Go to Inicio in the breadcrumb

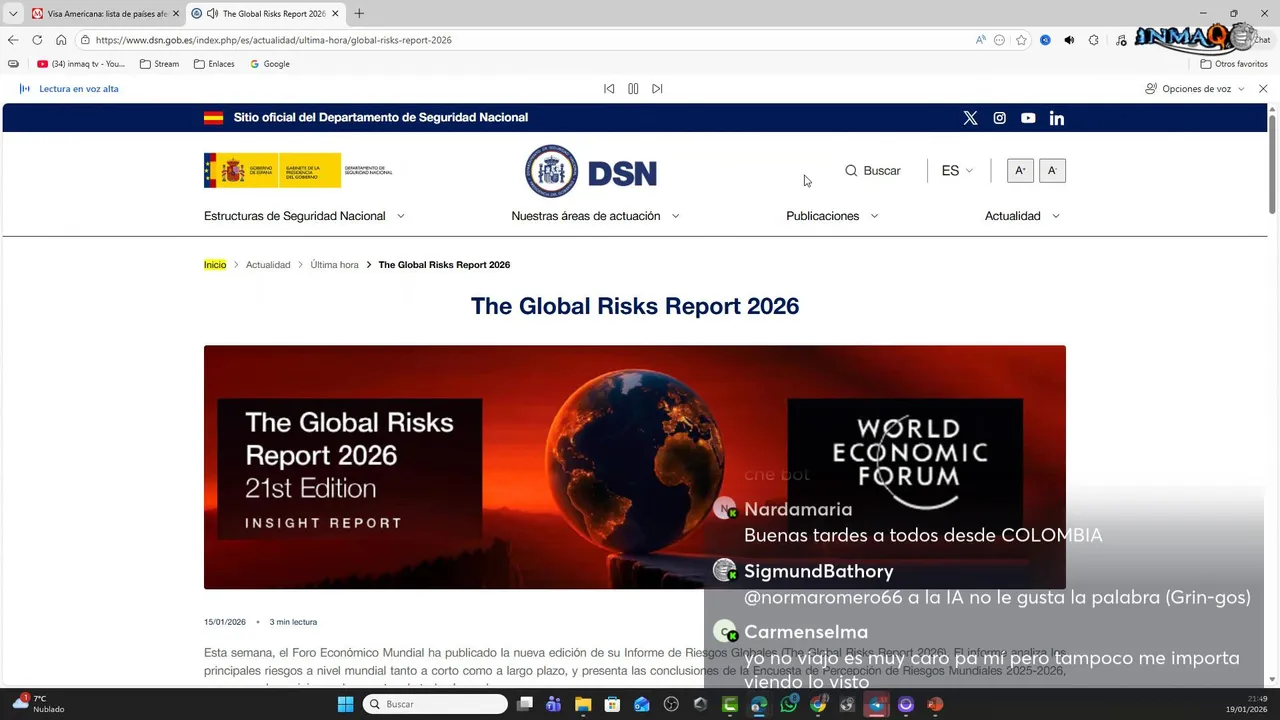(215, 265)
